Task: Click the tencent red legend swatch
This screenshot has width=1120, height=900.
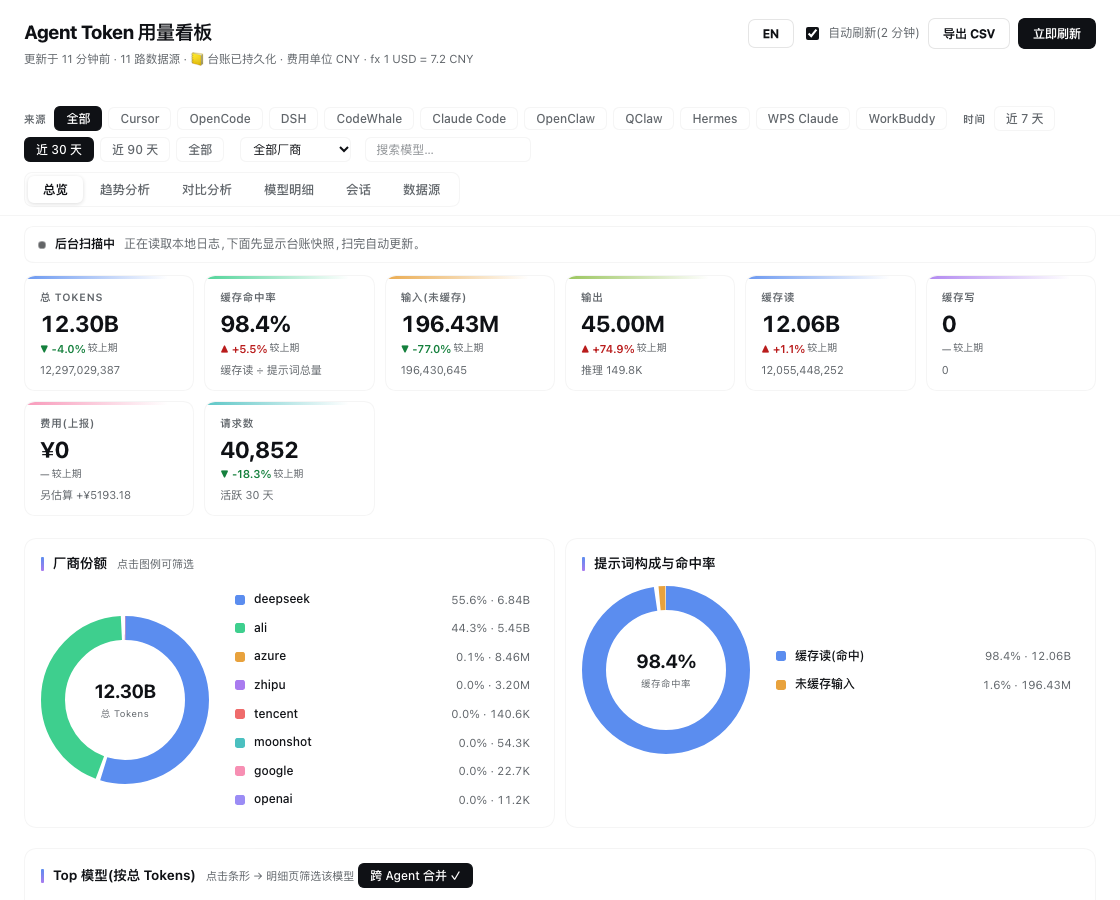Action: click(240, 714)
